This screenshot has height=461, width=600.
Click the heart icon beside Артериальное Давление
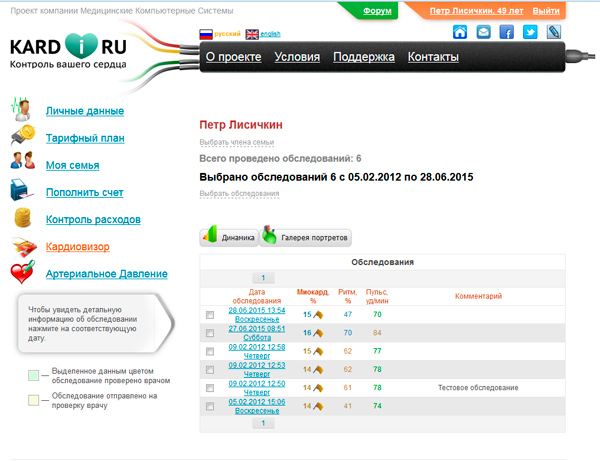coord(23,273)
